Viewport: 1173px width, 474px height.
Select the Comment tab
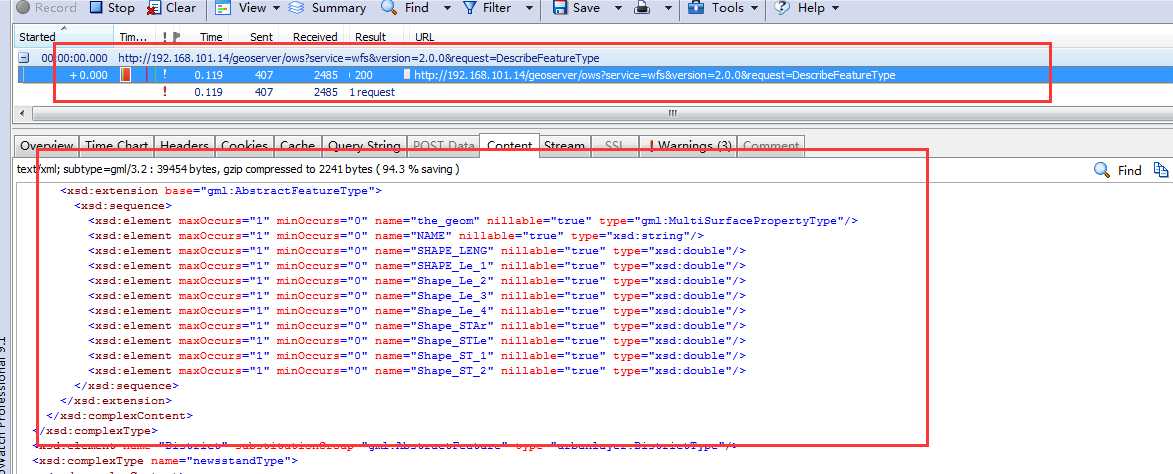(x=771, y=146)
